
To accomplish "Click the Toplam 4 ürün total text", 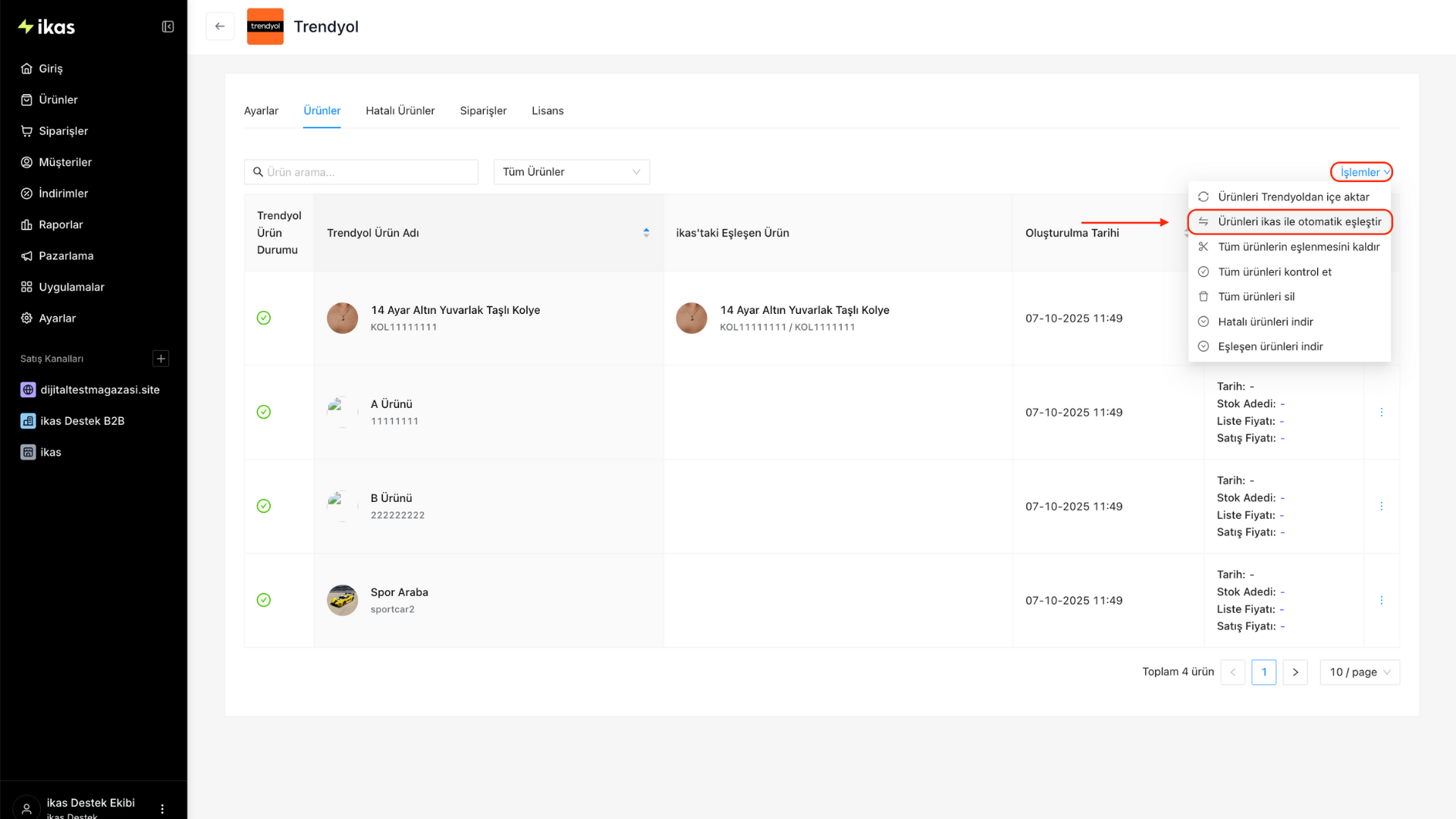I will click(1178, 672).
